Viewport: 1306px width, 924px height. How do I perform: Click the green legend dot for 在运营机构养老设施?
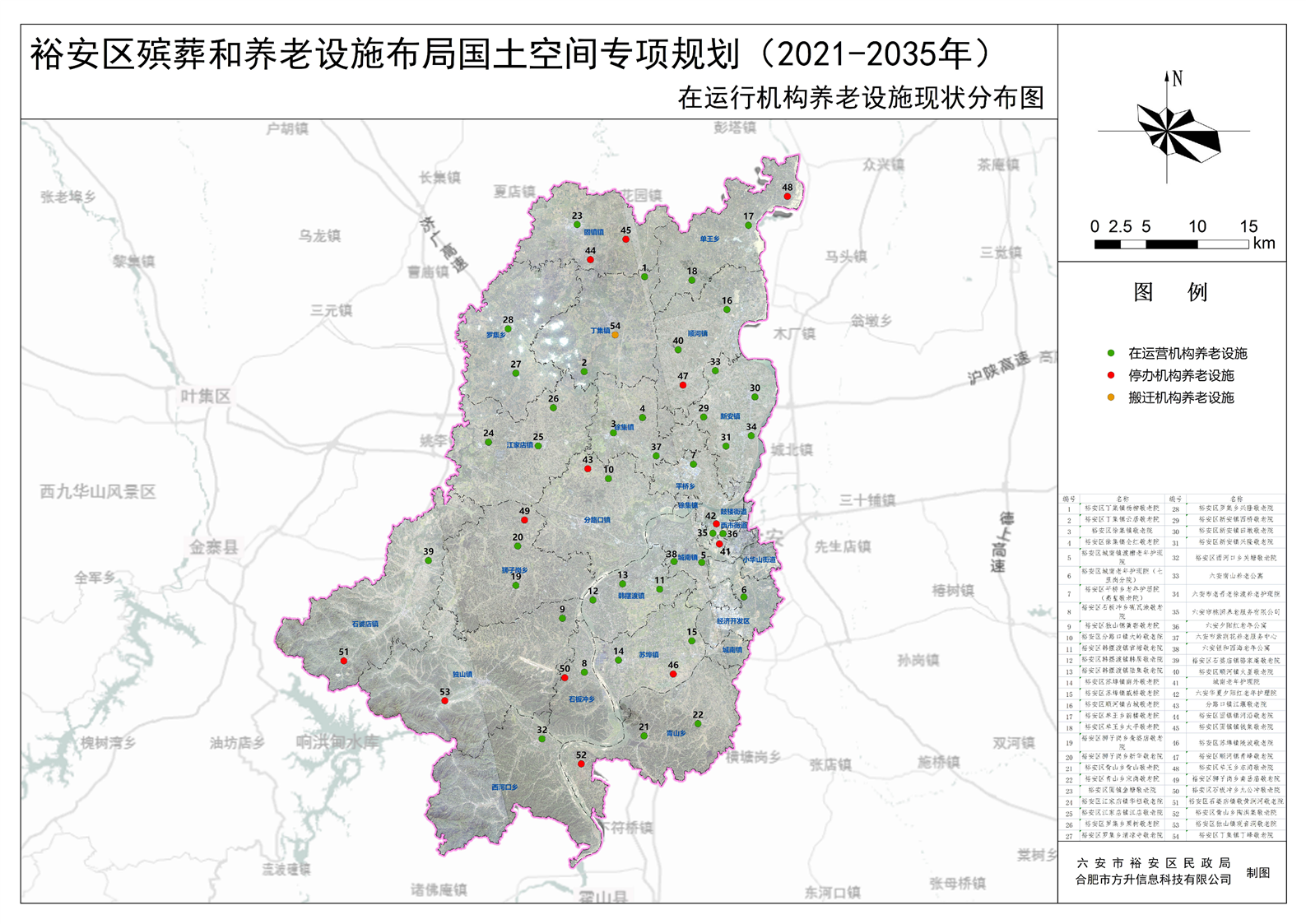1111,353
